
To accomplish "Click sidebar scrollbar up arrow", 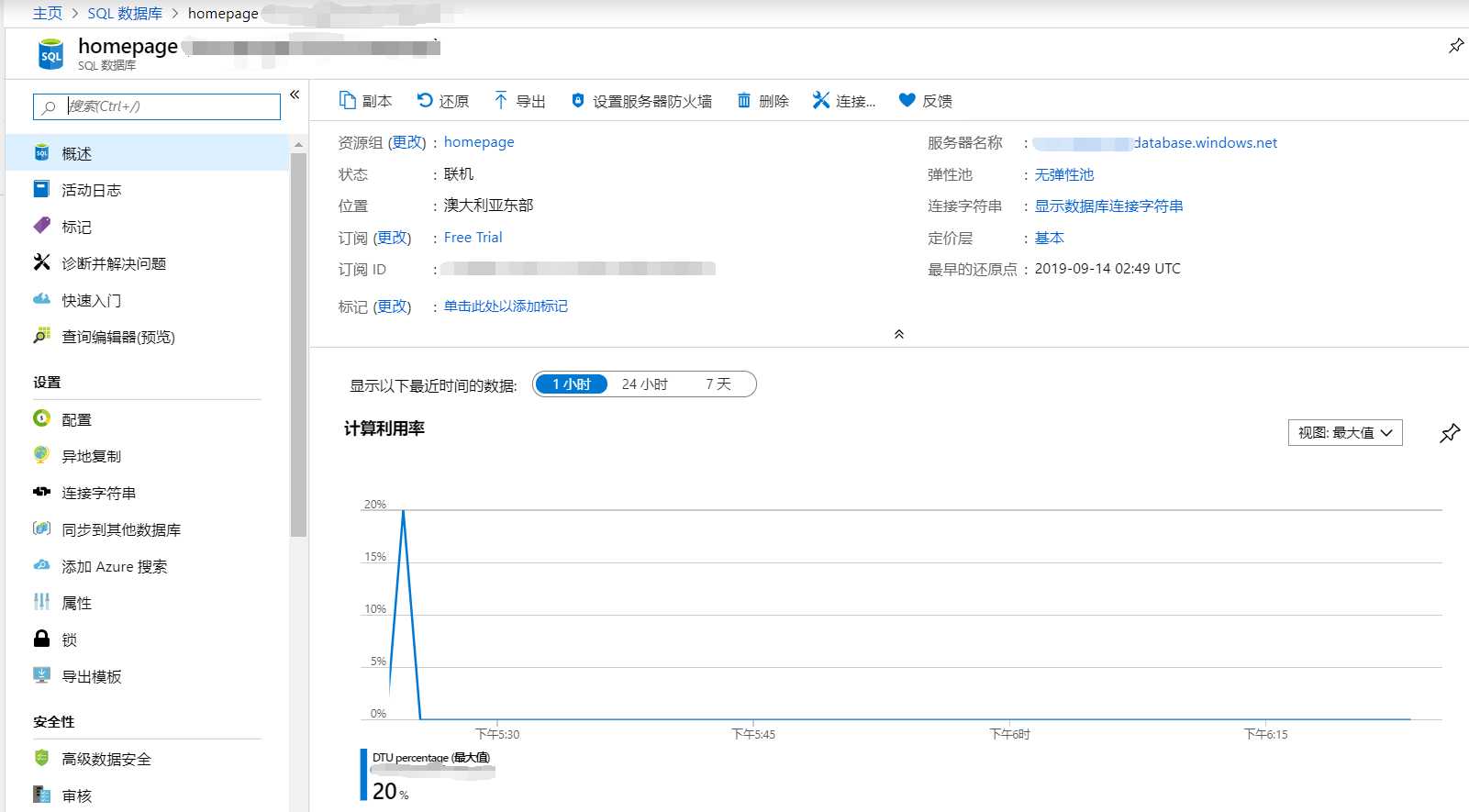I will pos(298,144).
